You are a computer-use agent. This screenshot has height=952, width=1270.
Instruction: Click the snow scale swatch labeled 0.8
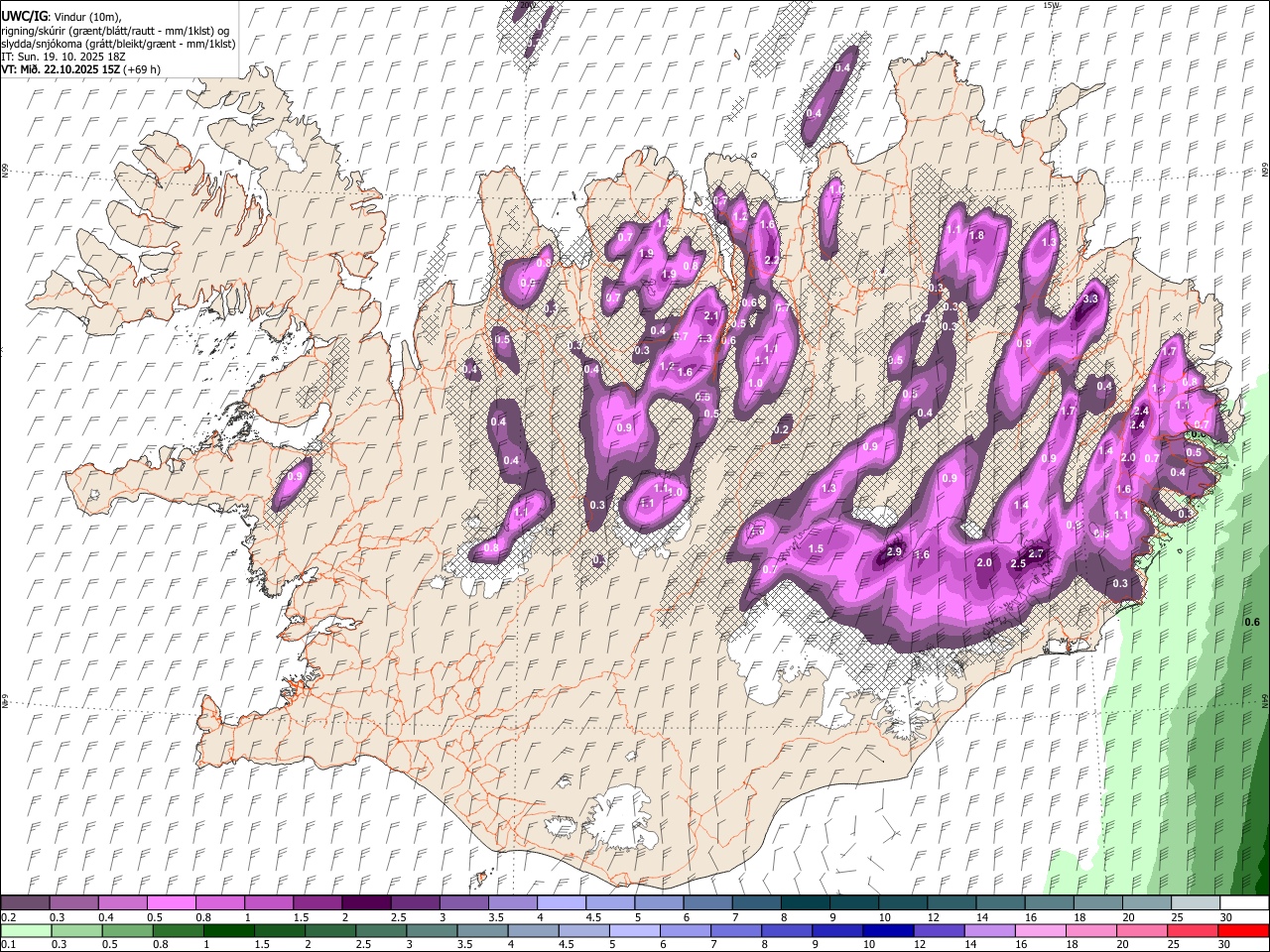pos(220,902)
